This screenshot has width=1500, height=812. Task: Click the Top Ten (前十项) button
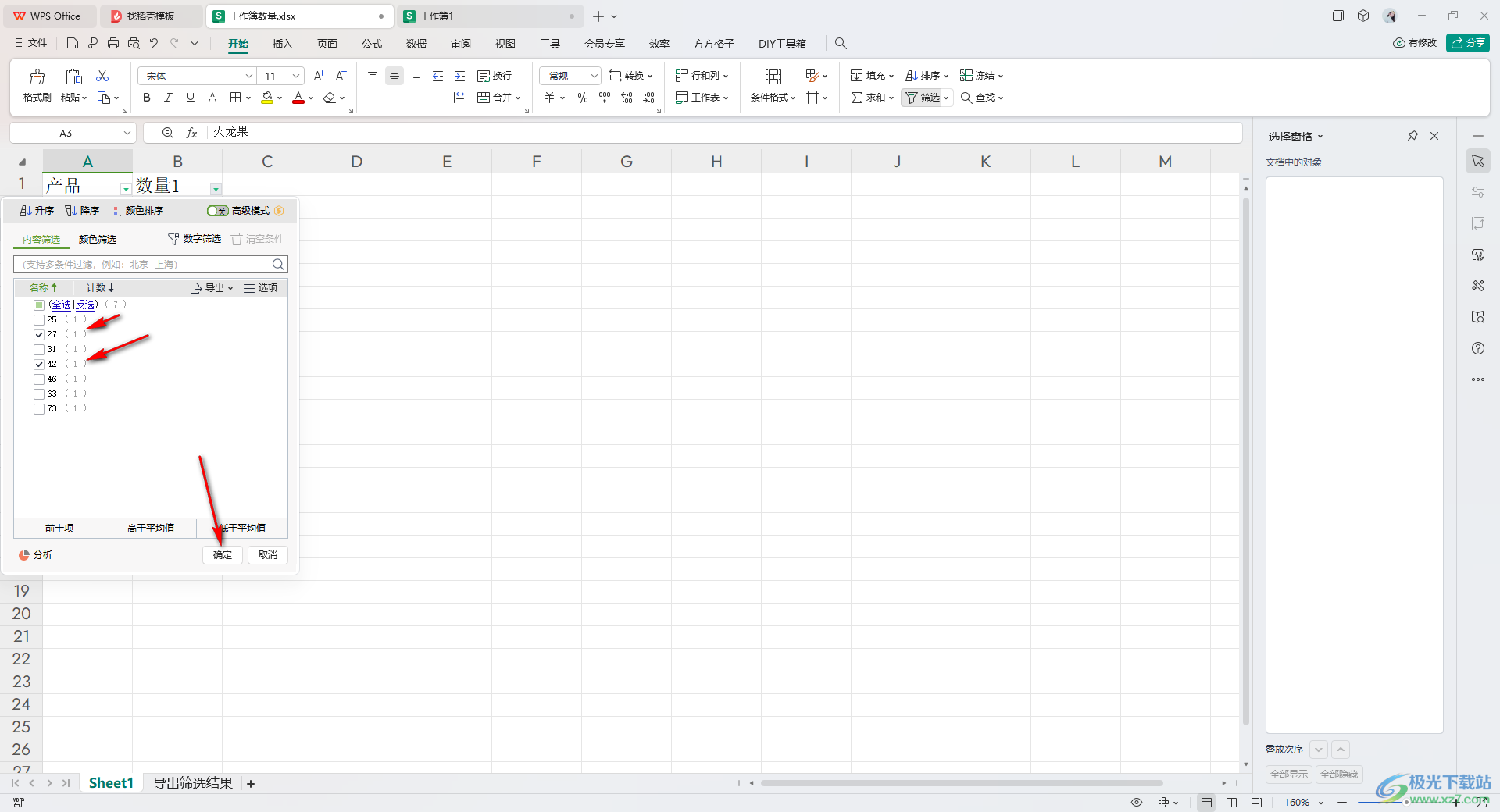coord(59,529)
